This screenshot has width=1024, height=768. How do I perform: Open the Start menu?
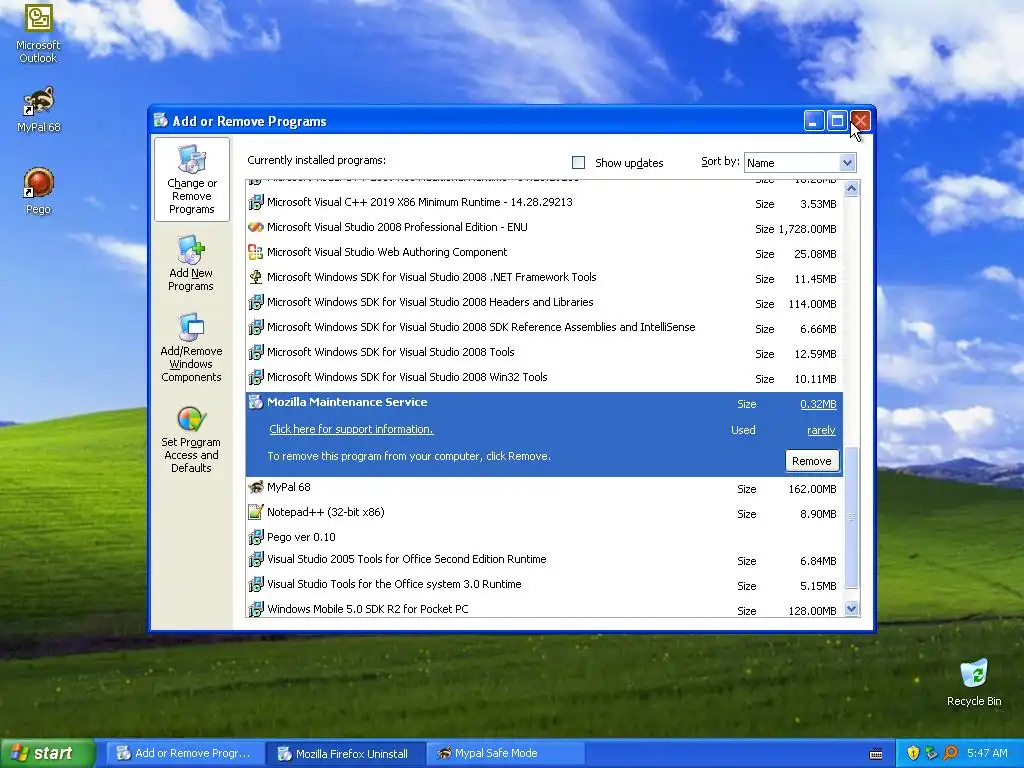click(x=46, y=753)
